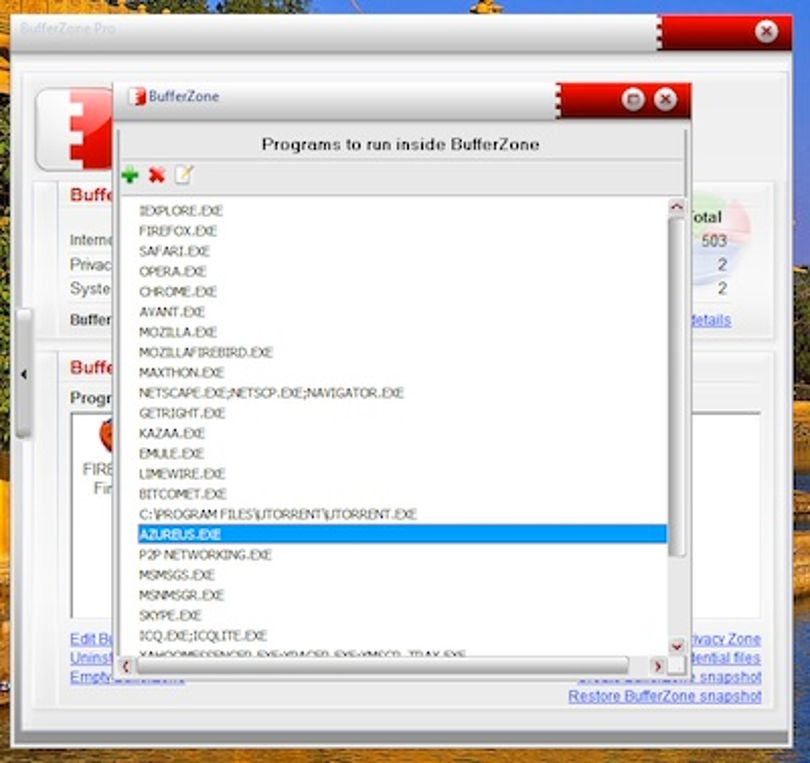The image size is (810, 763).
Task: Click the list's scroll down arrow
Action: (x=677, y=646)
